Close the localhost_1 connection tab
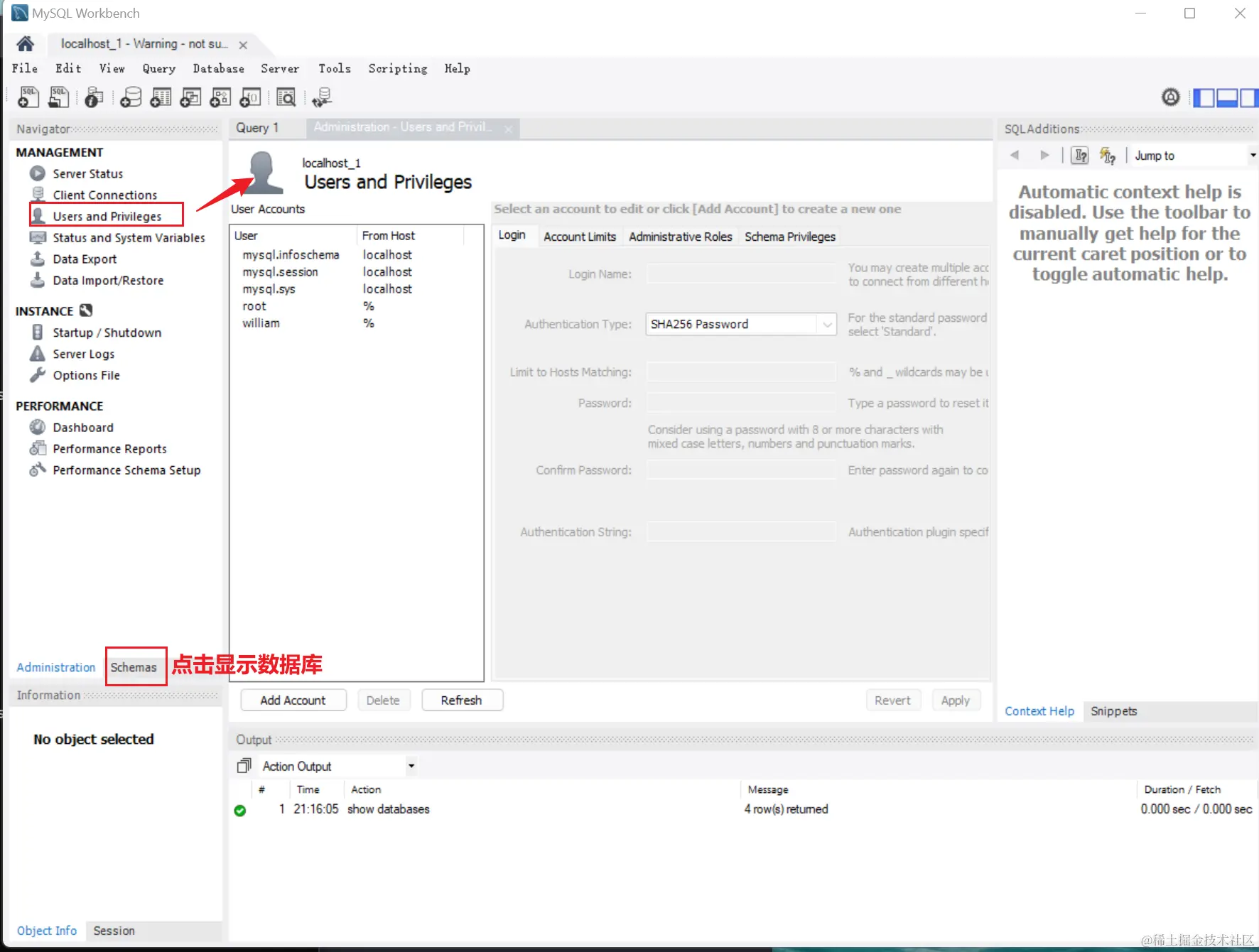Viewport: 1259px width, 952px height. tap(243, 45)
